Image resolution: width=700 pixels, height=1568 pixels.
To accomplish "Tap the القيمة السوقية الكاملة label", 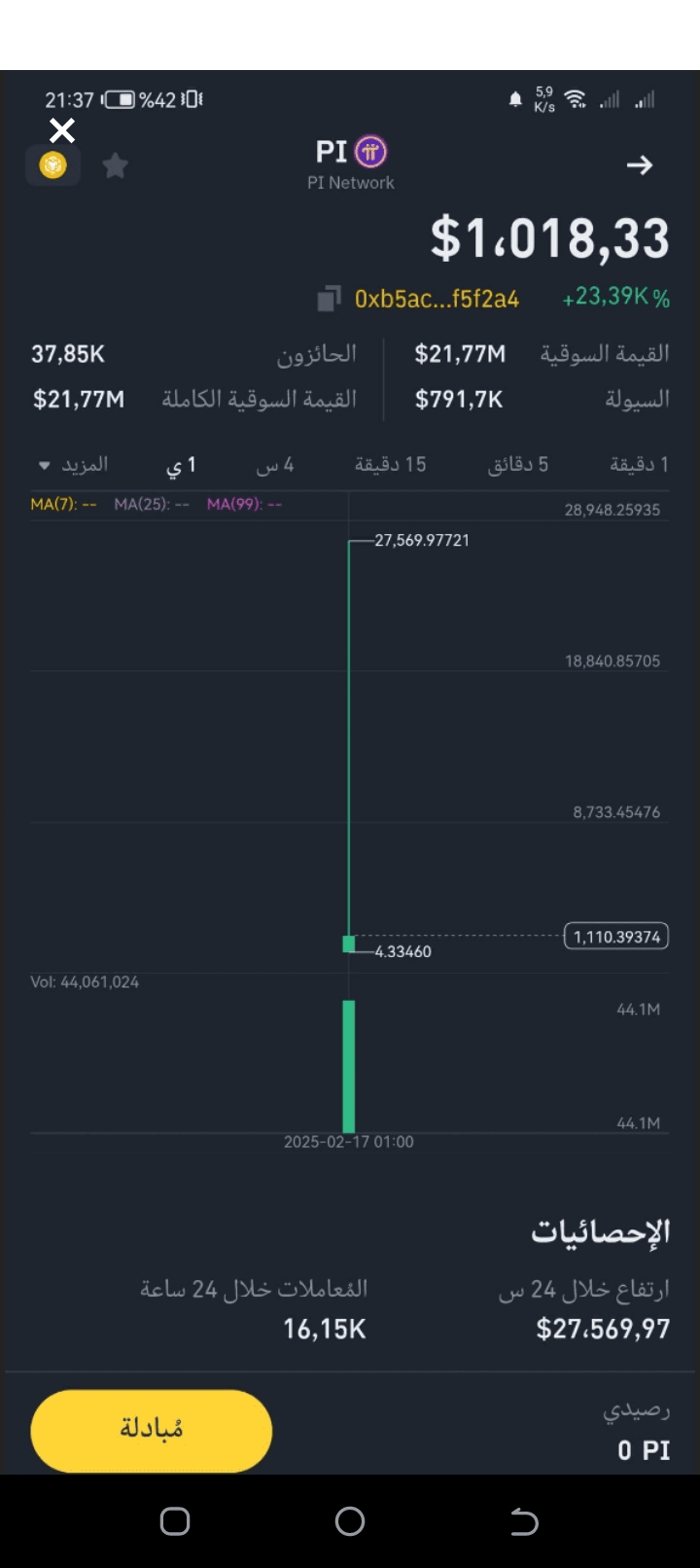I will [x=259, y=399].
